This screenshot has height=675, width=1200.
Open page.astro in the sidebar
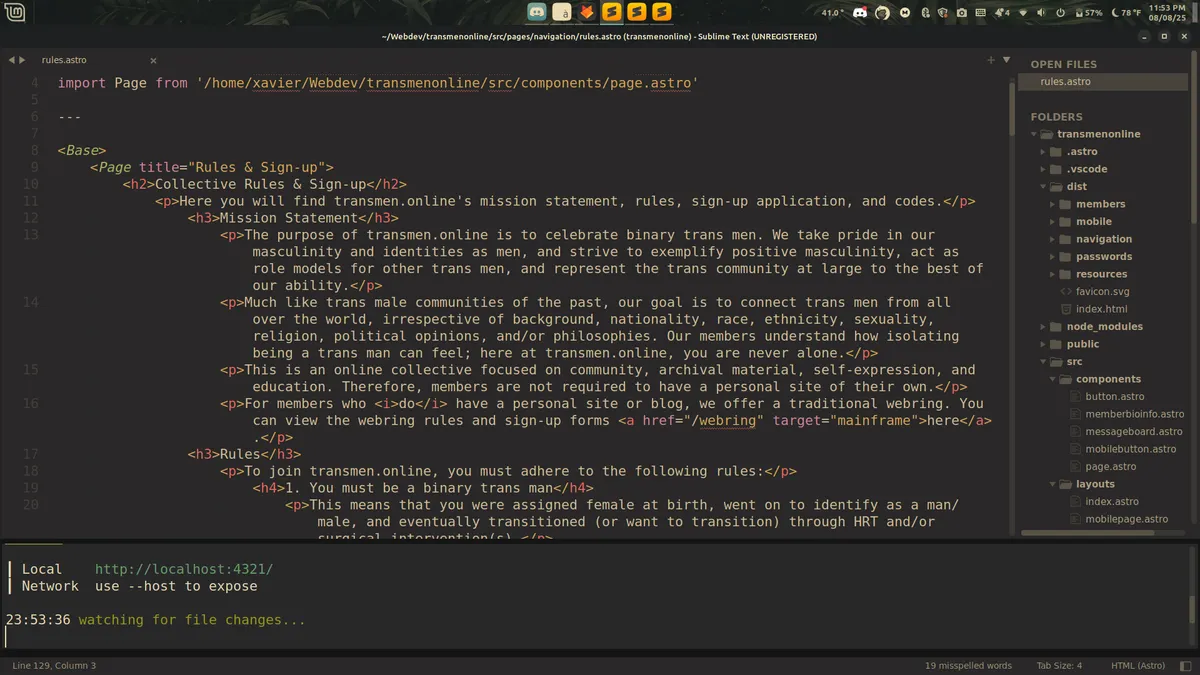1110,467
